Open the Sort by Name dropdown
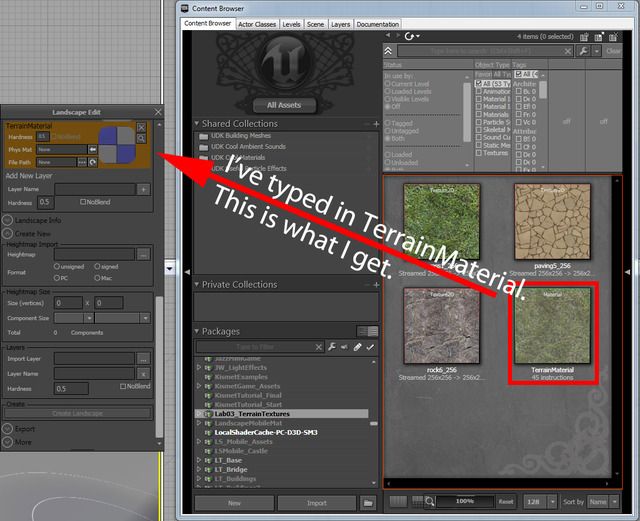 (x=614, y=501)
